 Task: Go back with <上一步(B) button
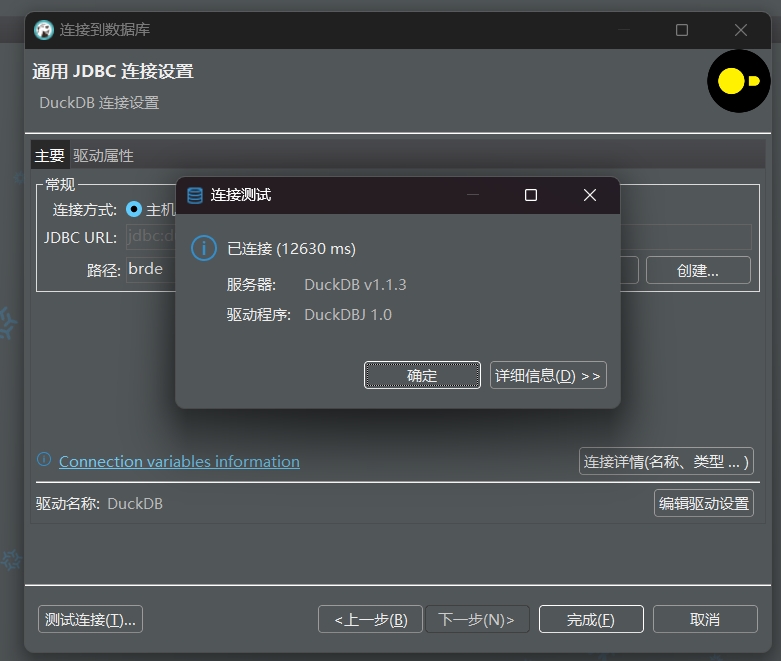click(x=371, y=620)
